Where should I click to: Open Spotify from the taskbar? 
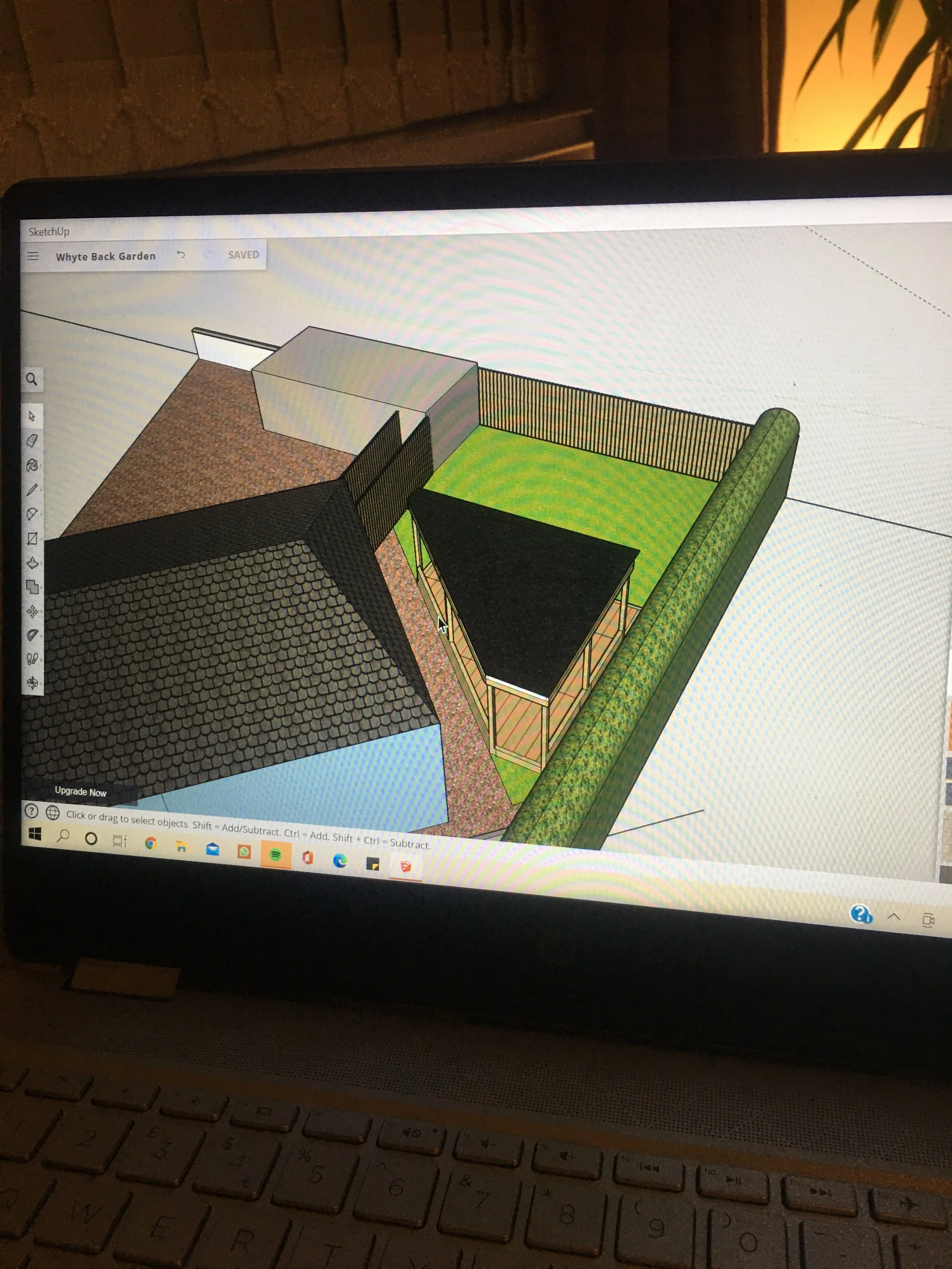[275, 855]
